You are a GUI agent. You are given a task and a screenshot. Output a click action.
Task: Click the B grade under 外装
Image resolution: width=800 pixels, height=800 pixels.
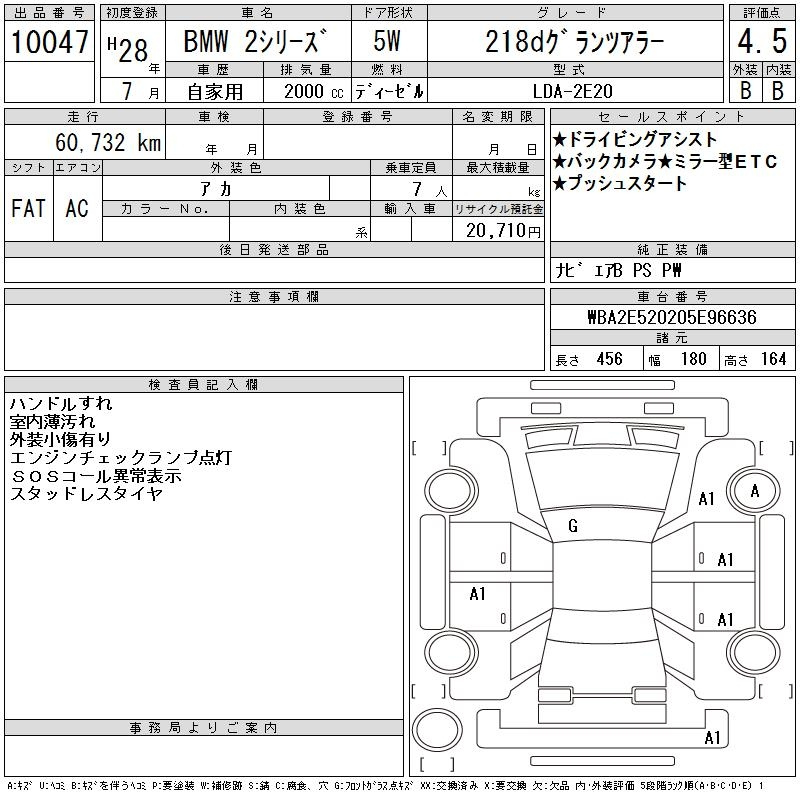[x=745, y=90]
